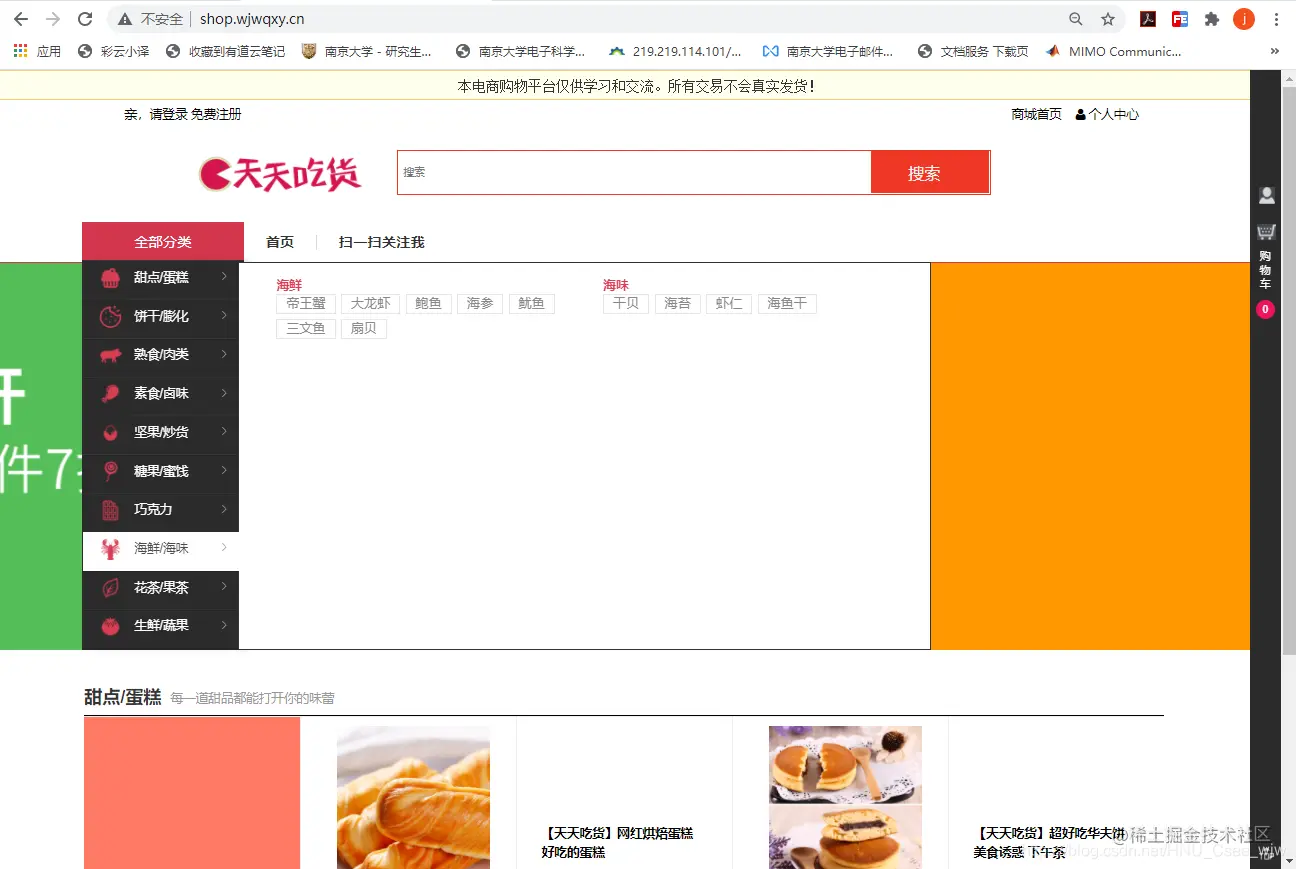This screenshot has width=1296, height=869.
Task: Click the red 搜索 search button
Action: pyautogui.click(x=929, y=172)
